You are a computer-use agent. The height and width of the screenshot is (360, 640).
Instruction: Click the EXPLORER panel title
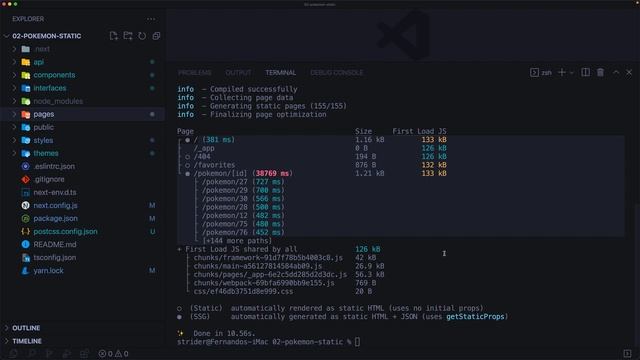[28, 19]
